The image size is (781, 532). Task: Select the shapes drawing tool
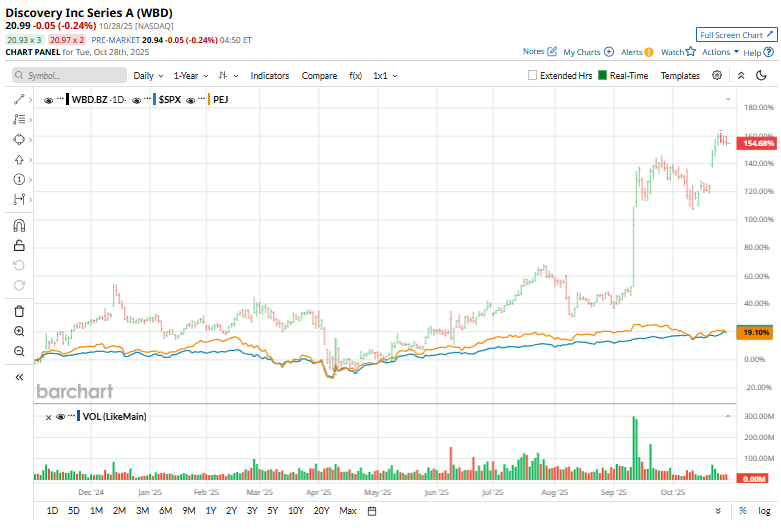pyautogui.click(x=19, y=139)
